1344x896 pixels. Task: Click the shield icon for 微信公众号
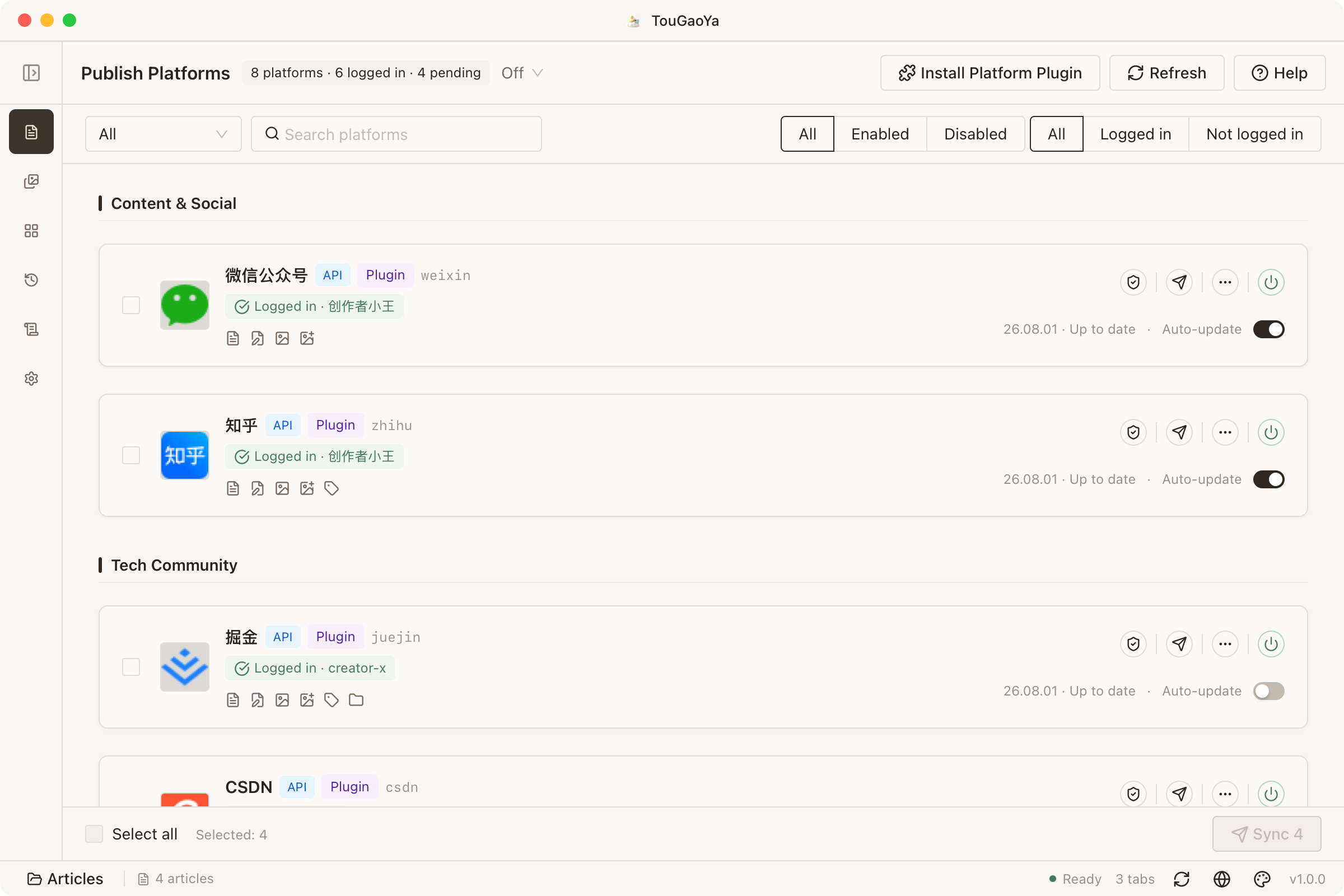(x=1133, y=282)
